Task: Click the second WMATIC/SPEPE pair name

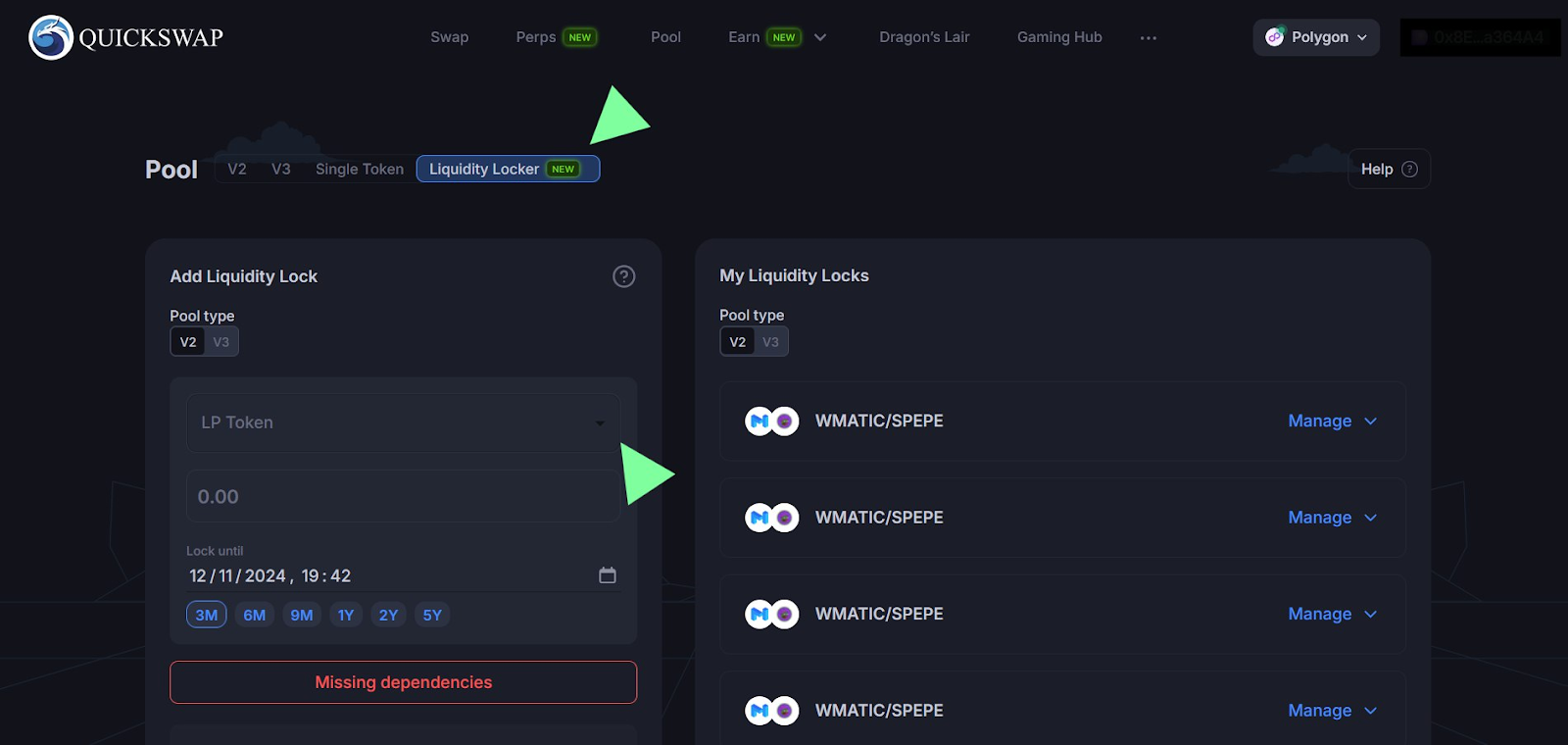Action: click(879, 518)
